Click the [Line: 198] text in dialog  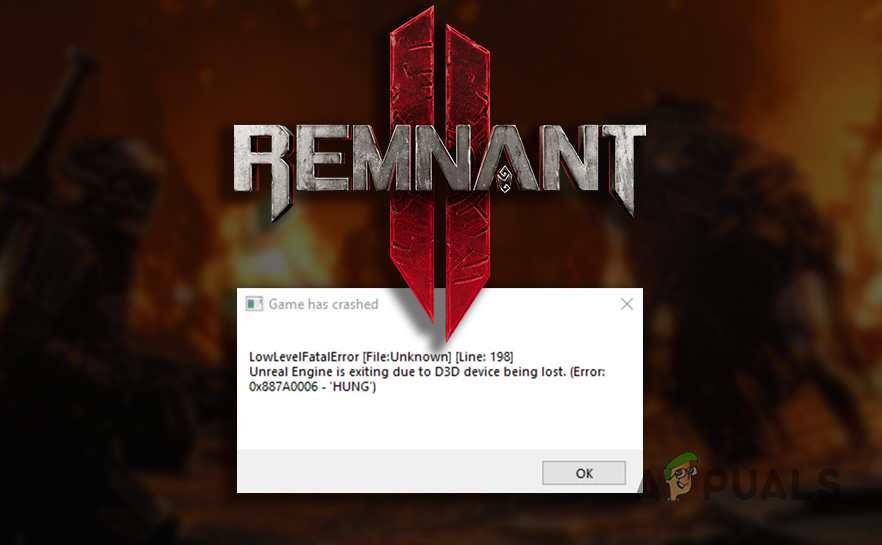(484, 357)
